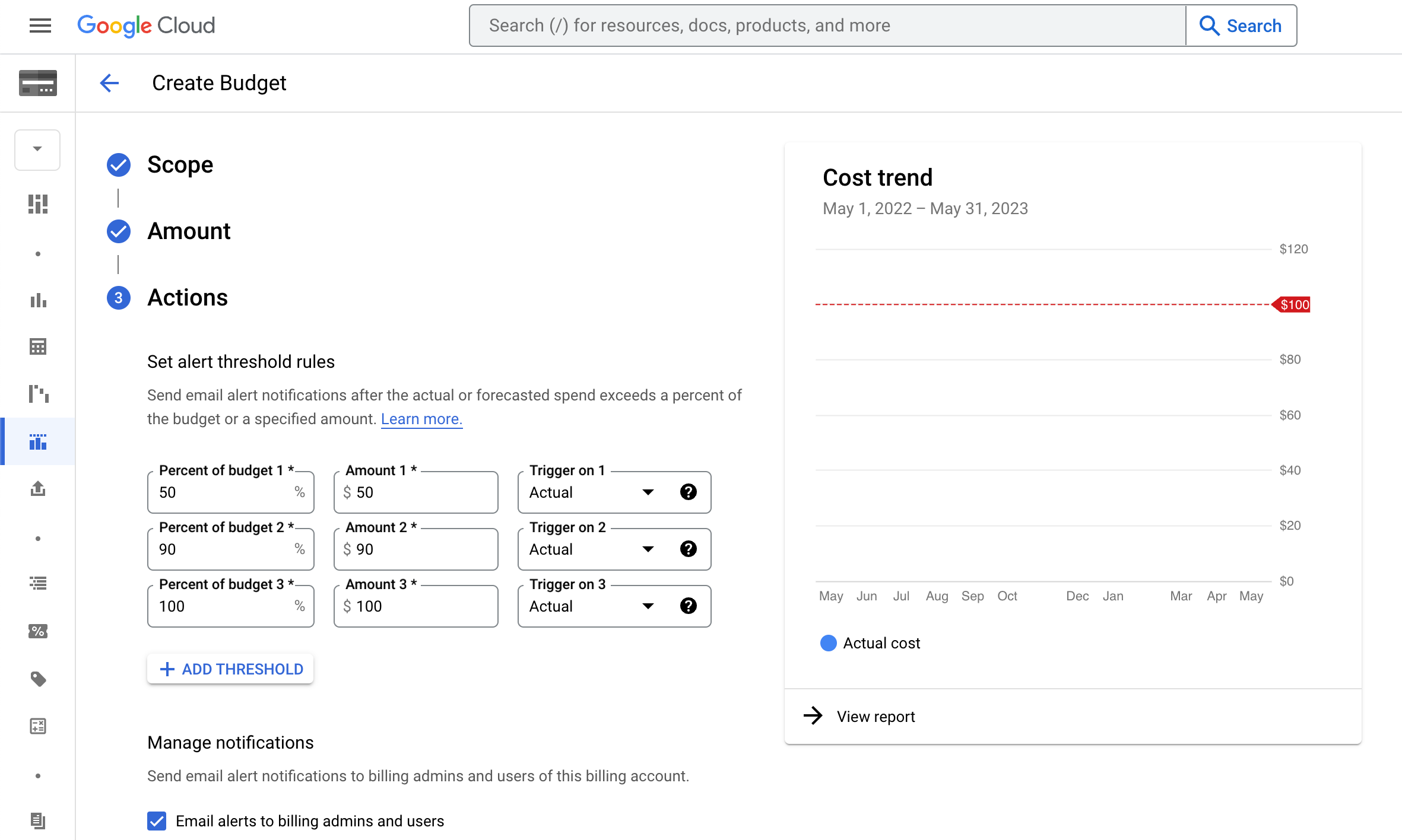Click the ADD THRESHOLD button

pos(230,669)
